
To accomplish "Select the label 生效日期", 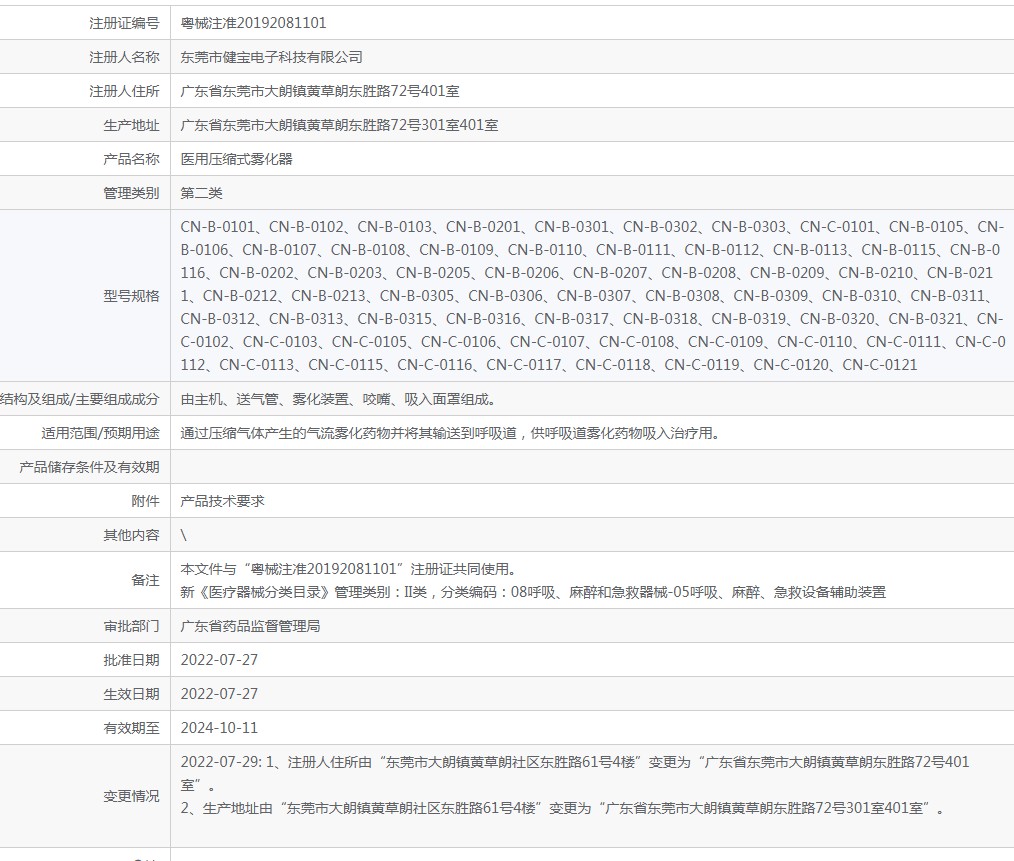I will coord(131,695).
